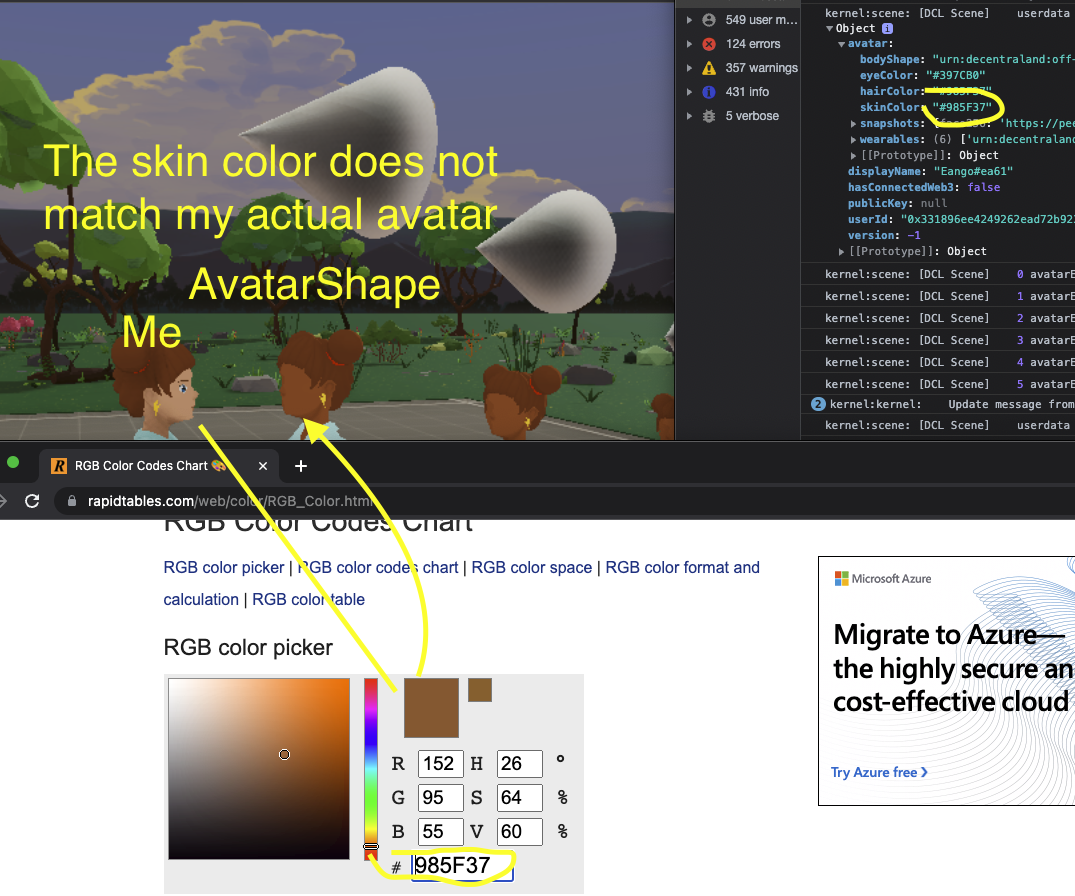This screenshot has height=896, width=1075.
Task: Toggle the red errors filter icon
Action: [710, 43]
